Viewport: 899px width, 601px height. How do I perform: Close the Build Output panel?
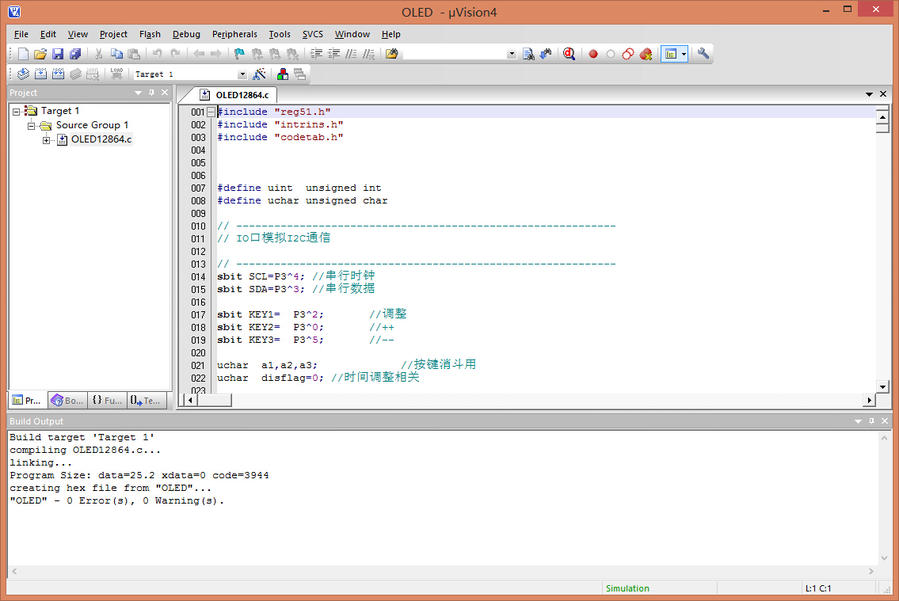coord(883,422)
